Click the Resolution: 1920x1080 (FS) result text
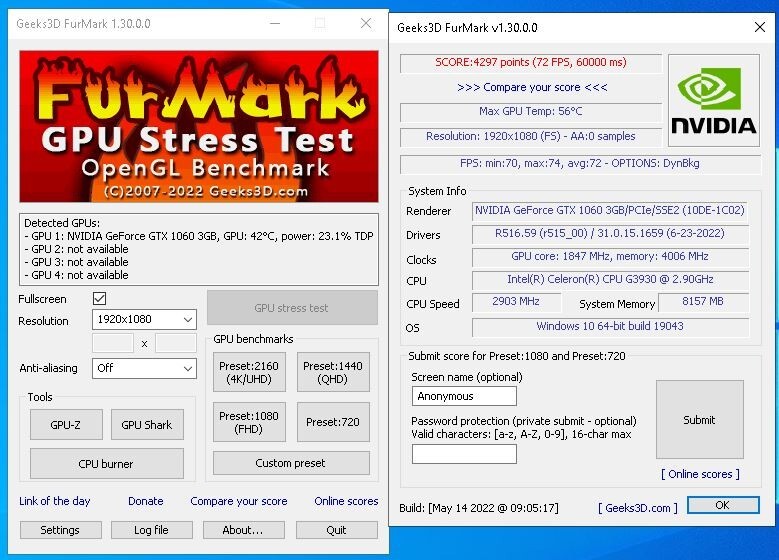779x560 pixels. coord(531,136)
